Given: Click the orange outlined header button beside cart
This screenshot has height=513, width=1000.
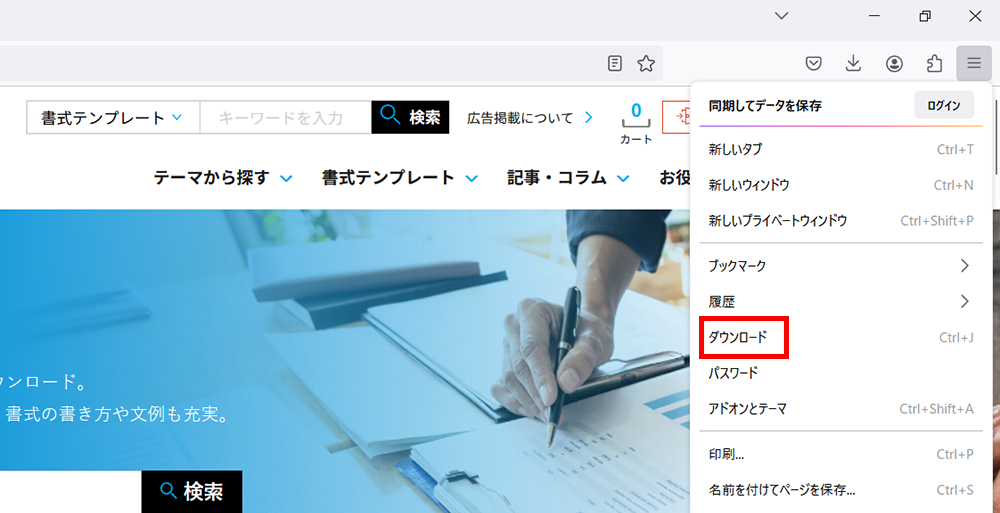Looking at the screenshot, I should (x=676, y=117).
